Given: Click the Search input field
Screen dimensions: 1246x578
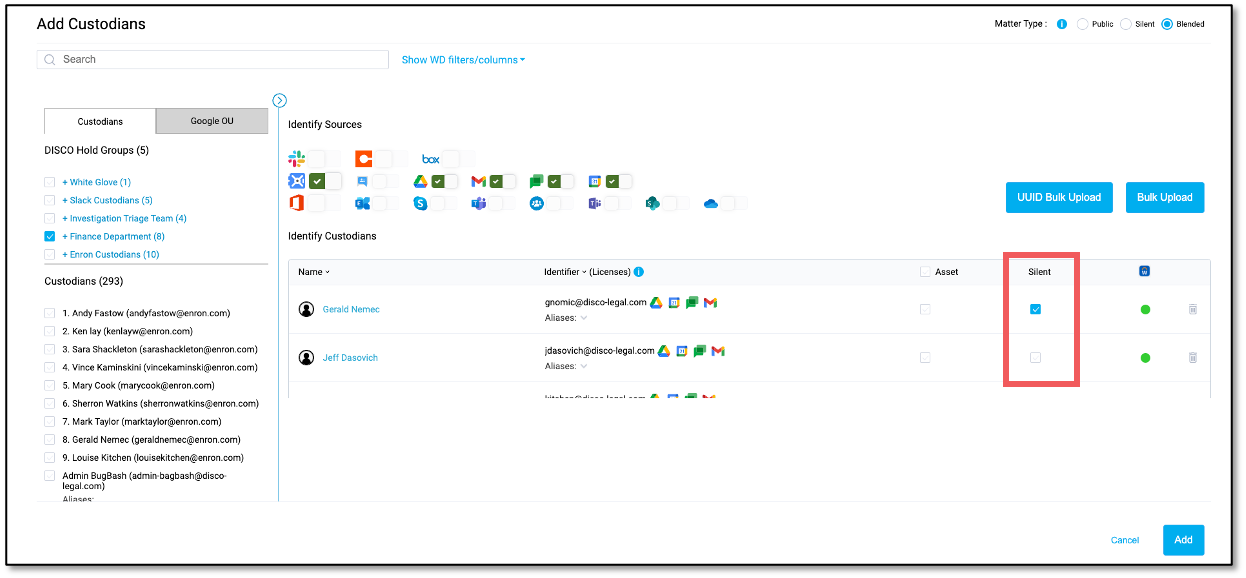Looking at the screenshot, I should coord(213,60).
